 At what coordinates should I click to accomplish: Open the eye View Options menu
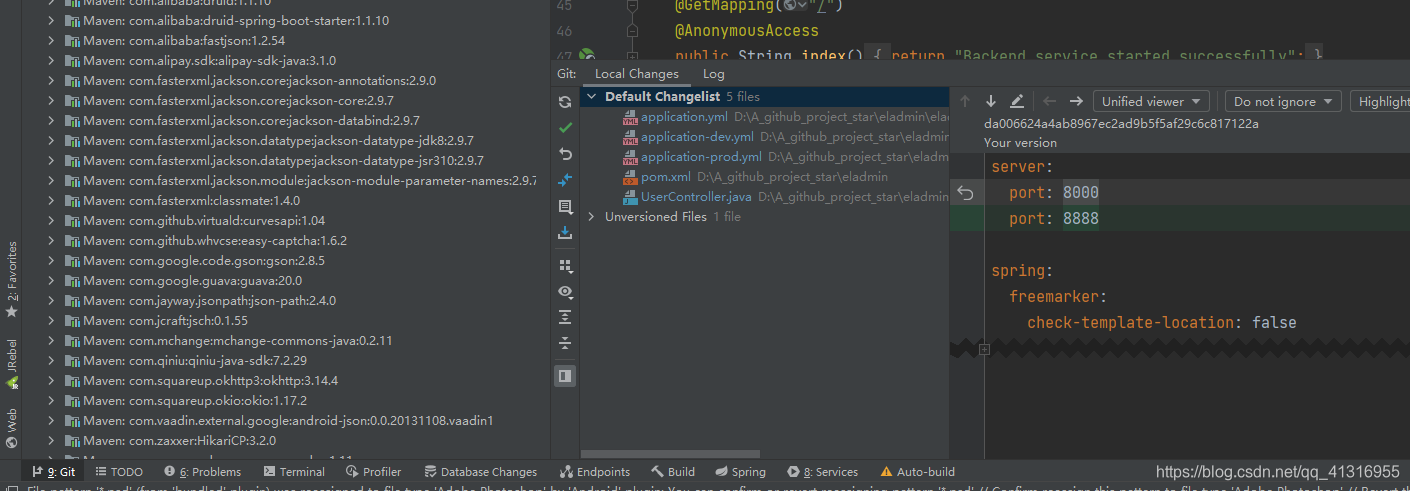pos(566,292)
